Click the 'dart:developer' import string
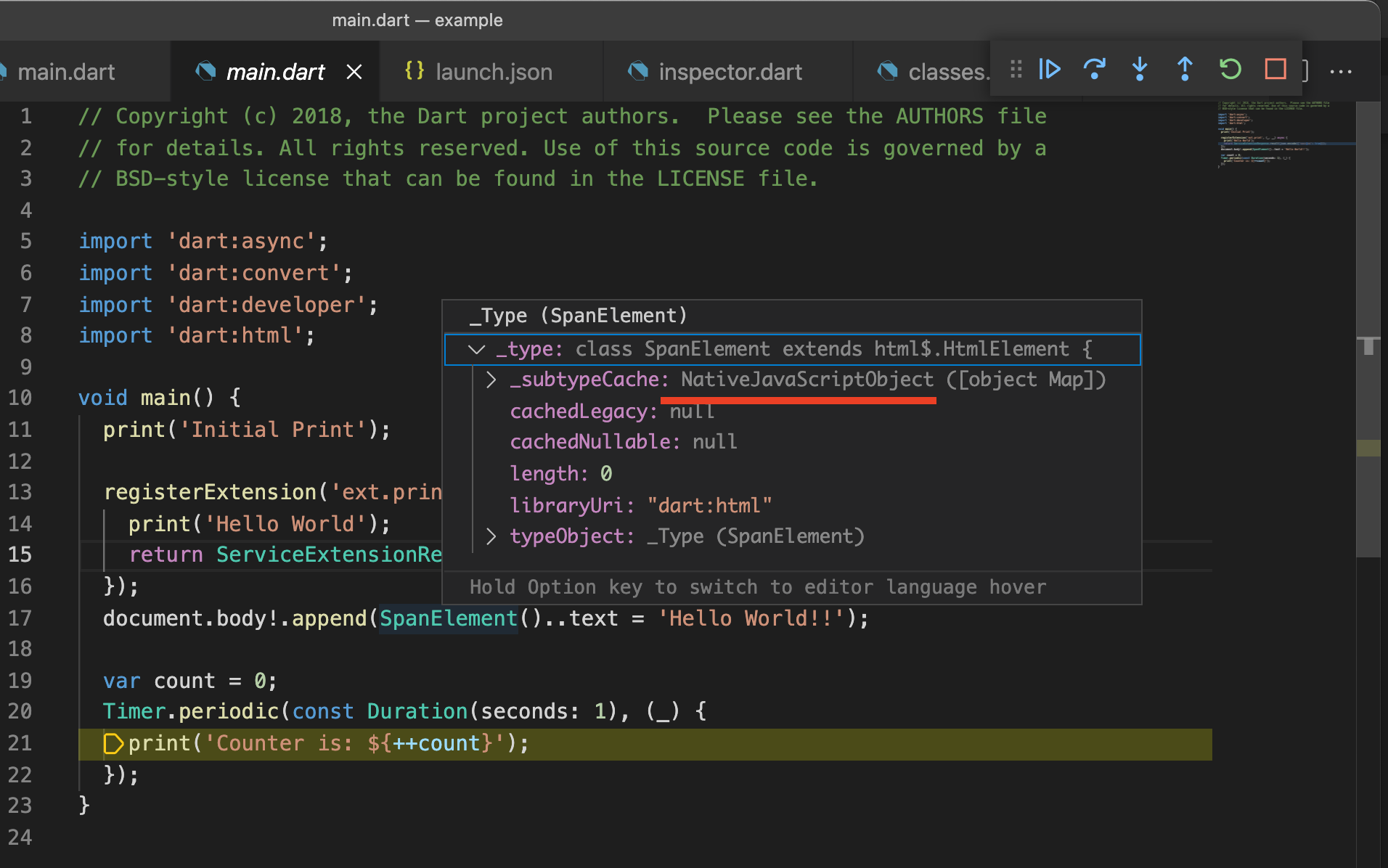 [x=266, y=305]
